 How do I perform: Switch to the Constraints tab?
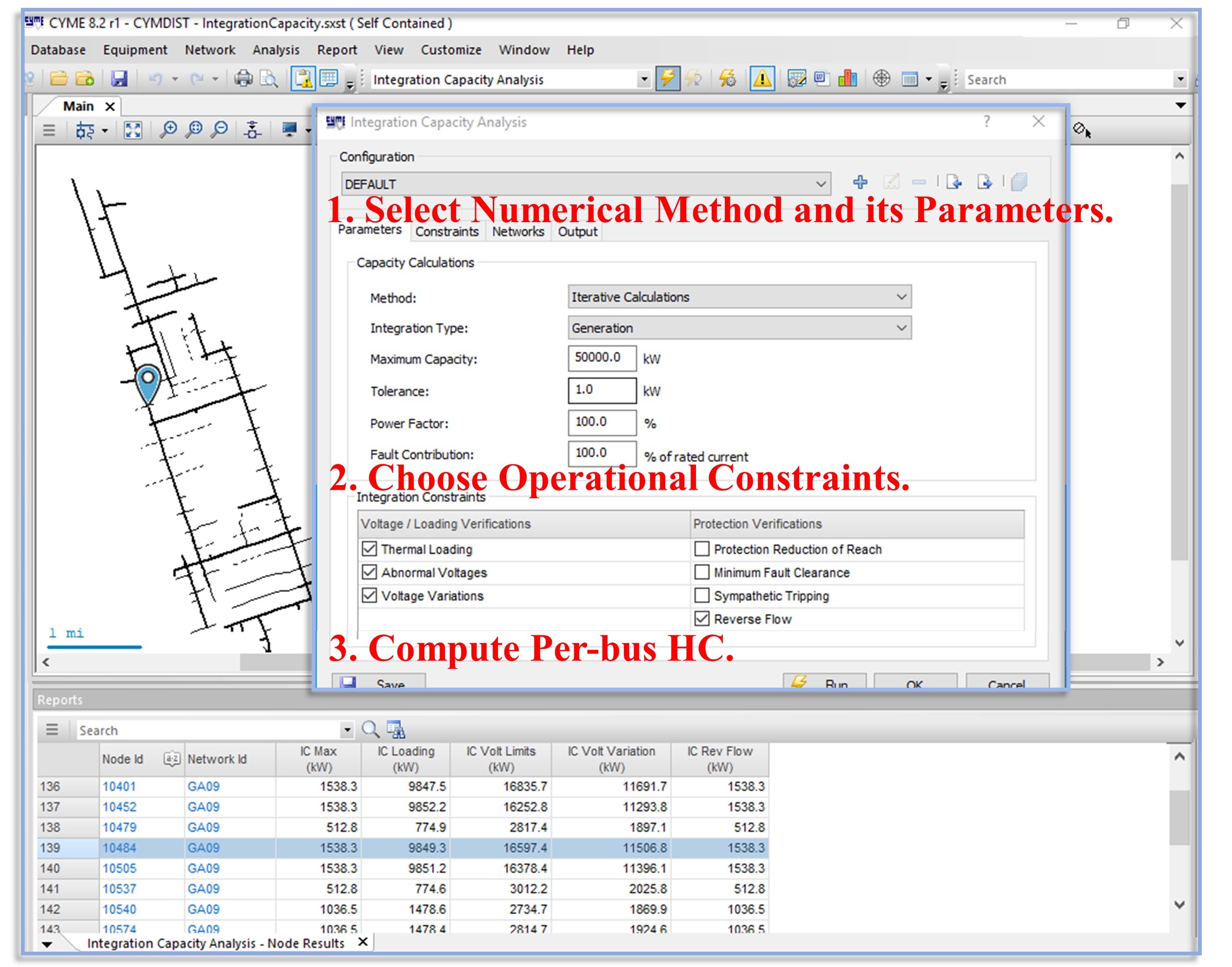447,231
